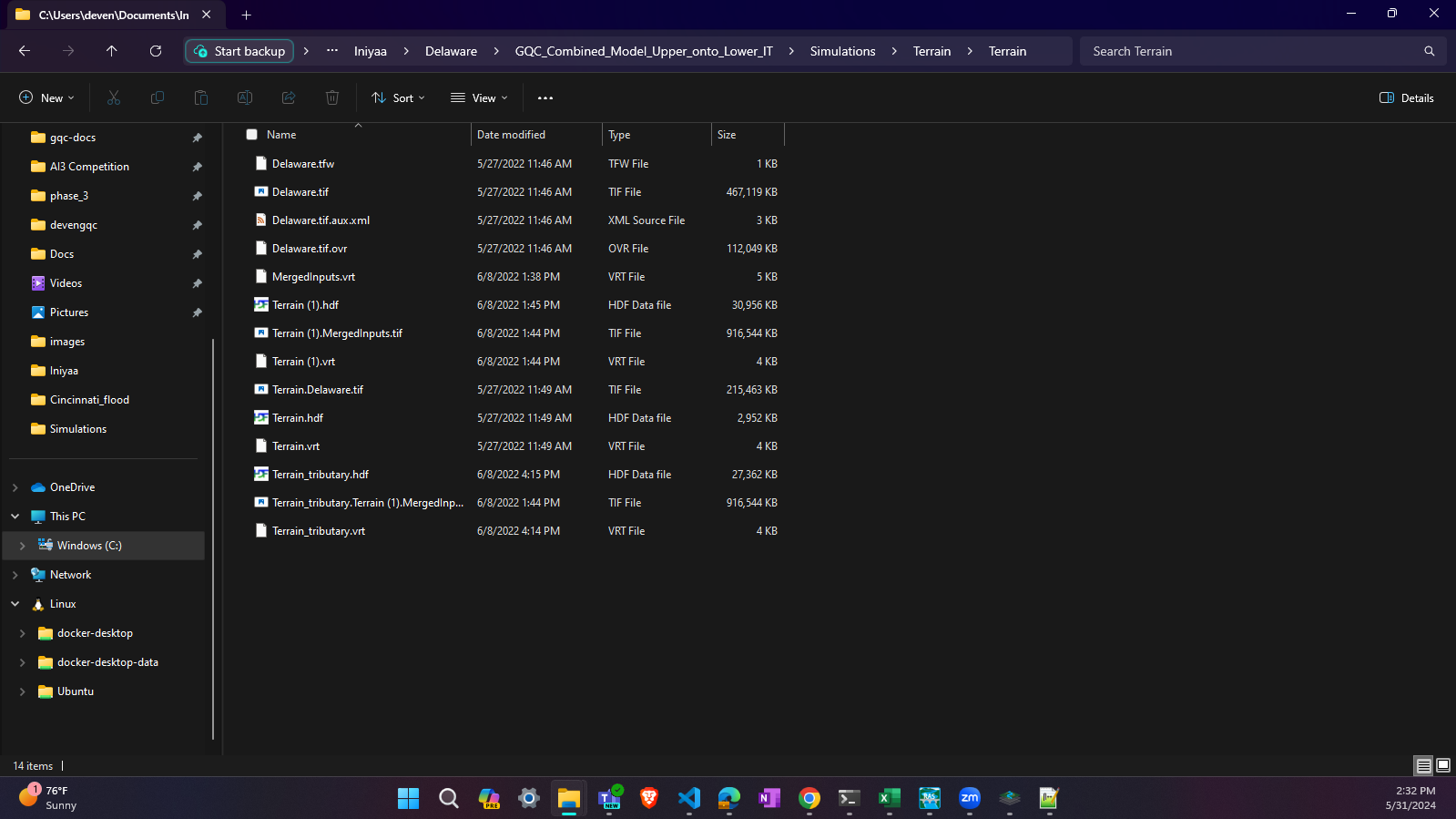Sort by Date modified column header

coord(511,134)
